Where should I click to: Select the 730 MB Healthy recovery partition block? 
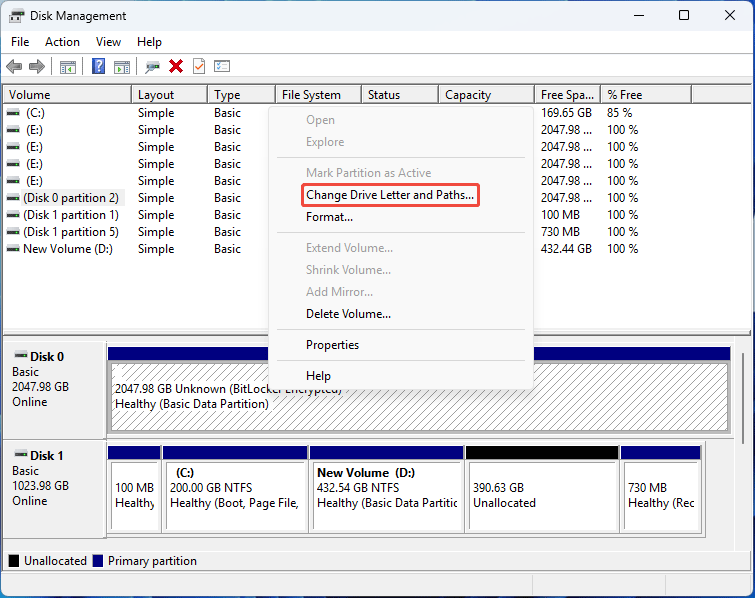coord(661,496)
